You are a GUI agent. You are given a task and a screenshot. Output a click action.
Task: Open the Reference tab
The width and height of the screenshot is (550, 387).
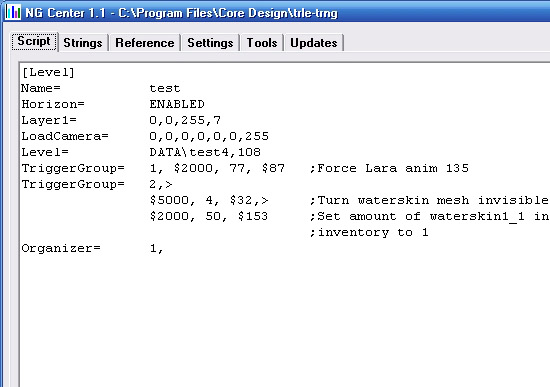click(145, 43)
